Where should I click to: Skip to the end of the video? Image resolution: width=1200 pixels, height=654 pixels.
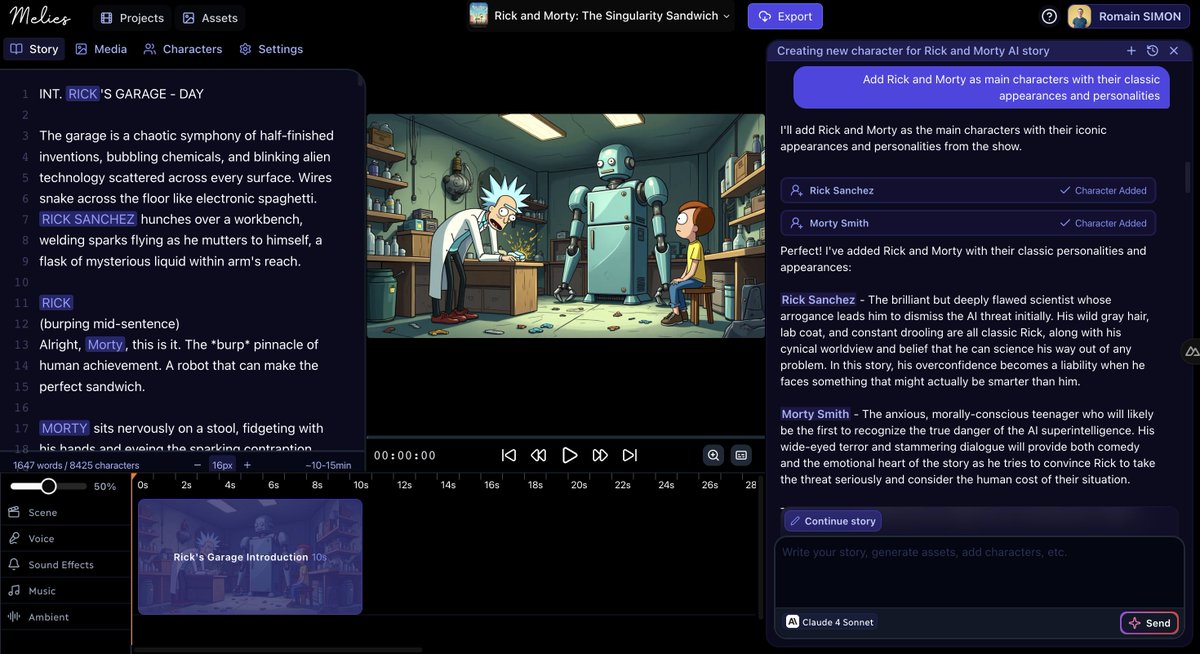click(x=630, y=455)
